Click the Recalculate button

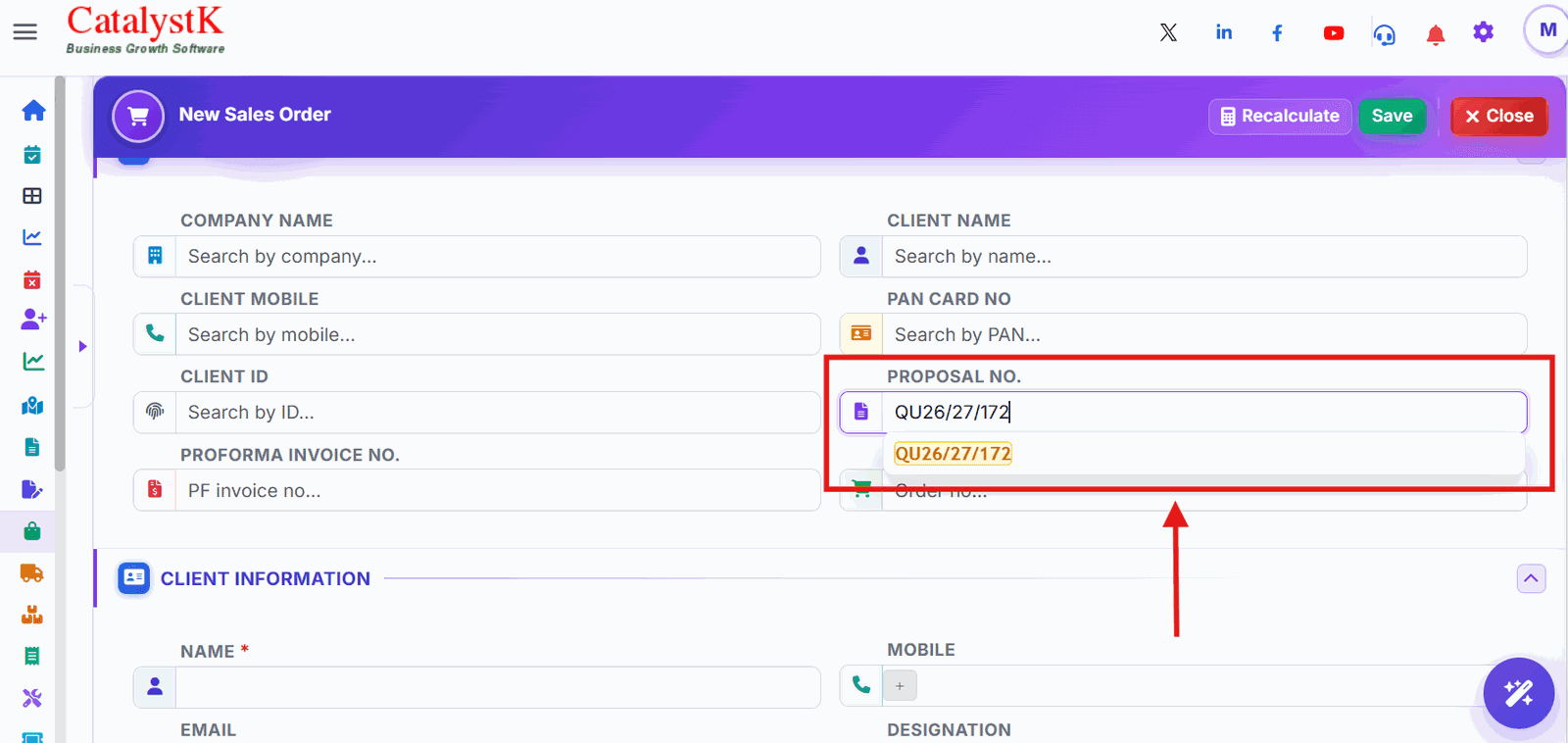1280,116
